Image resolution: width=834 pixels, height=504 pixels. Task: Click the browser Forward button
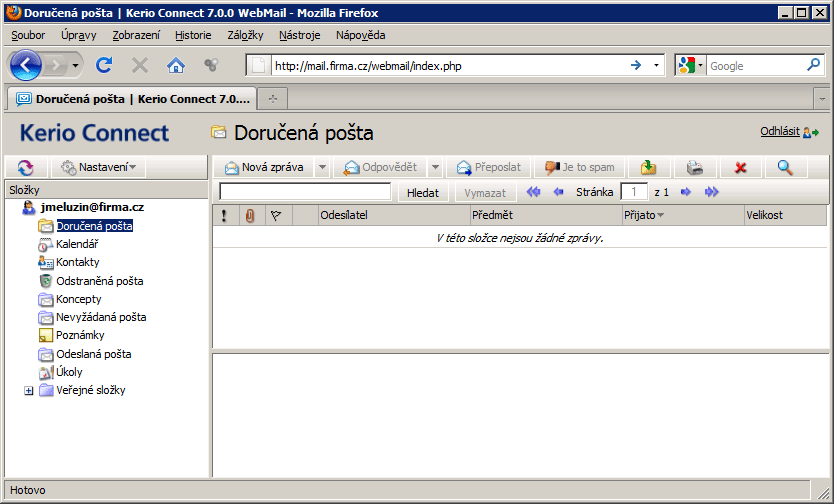tap(55, 65)
